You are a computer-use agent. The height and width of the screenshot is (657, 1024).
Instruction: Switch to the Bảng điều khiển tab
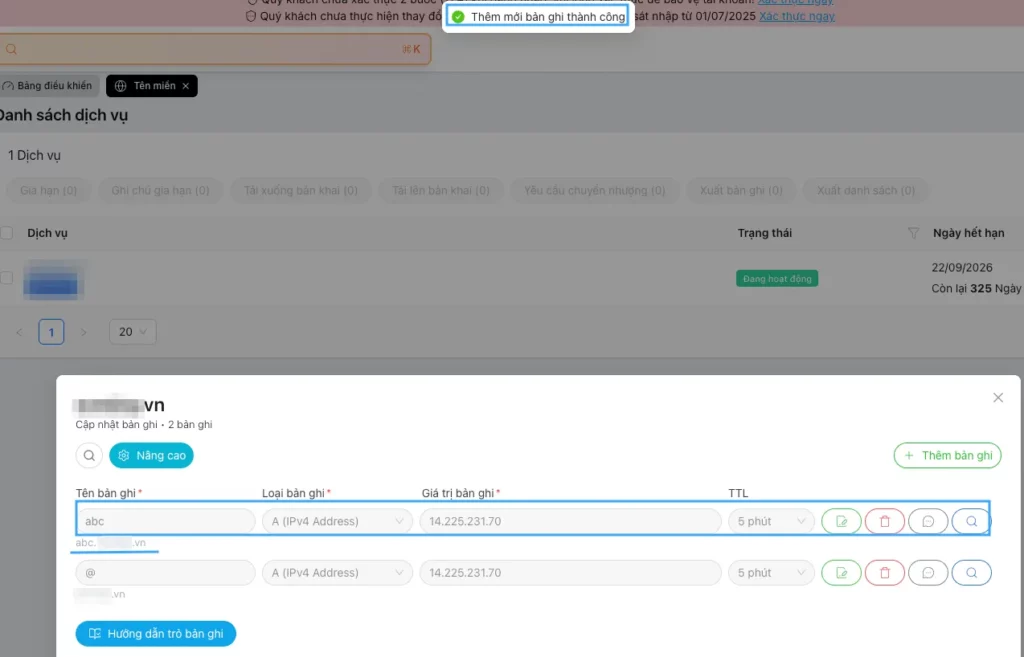coord(47,86)
